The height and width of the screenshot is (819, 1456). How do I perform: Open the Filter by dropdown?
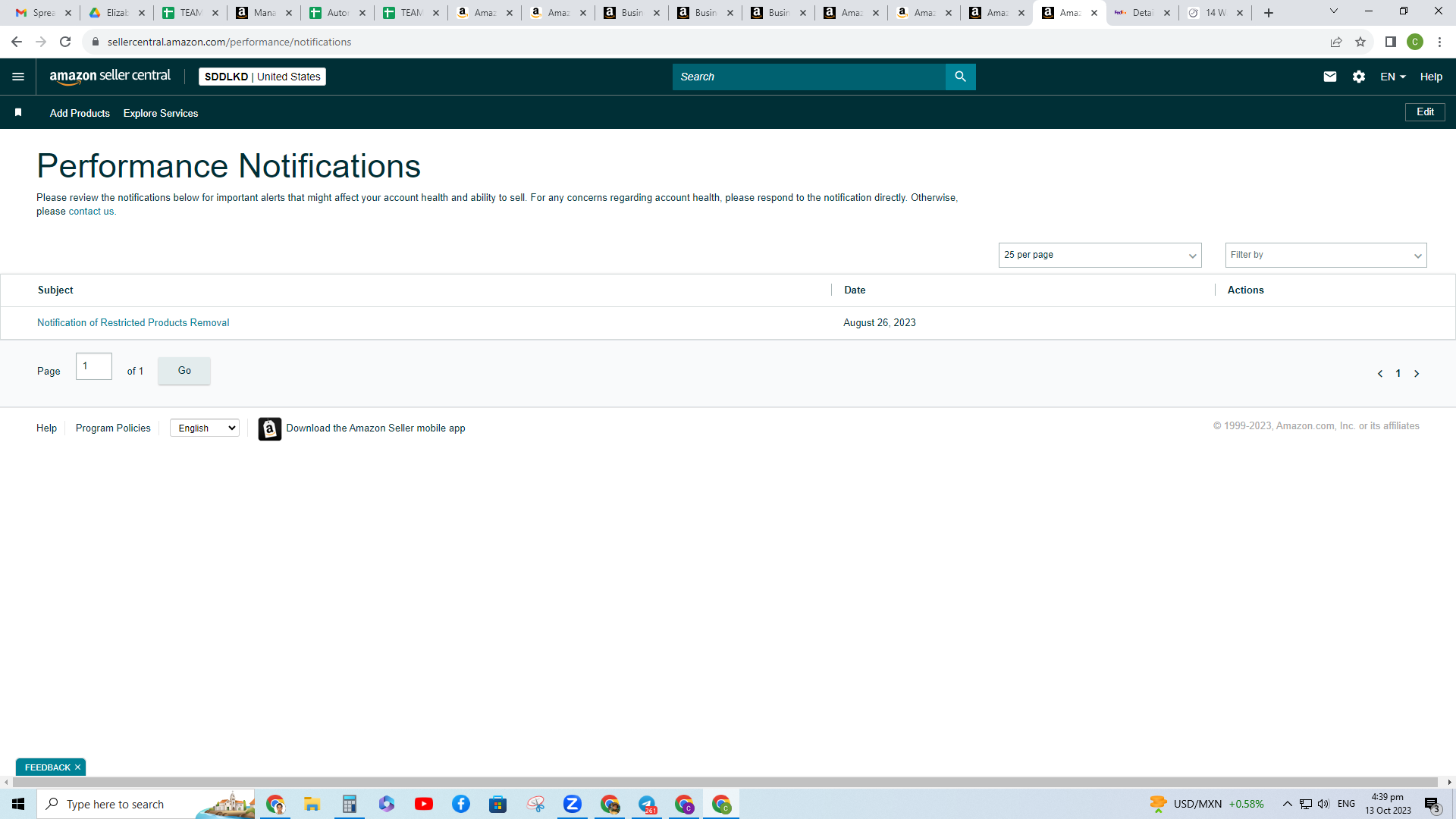click(x=1326, y=255)
